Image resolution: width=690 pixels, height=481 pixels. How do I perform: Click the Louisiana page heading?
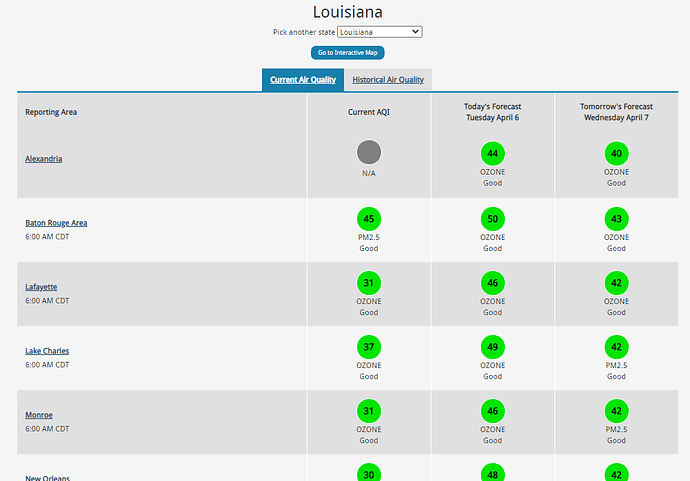348,12
